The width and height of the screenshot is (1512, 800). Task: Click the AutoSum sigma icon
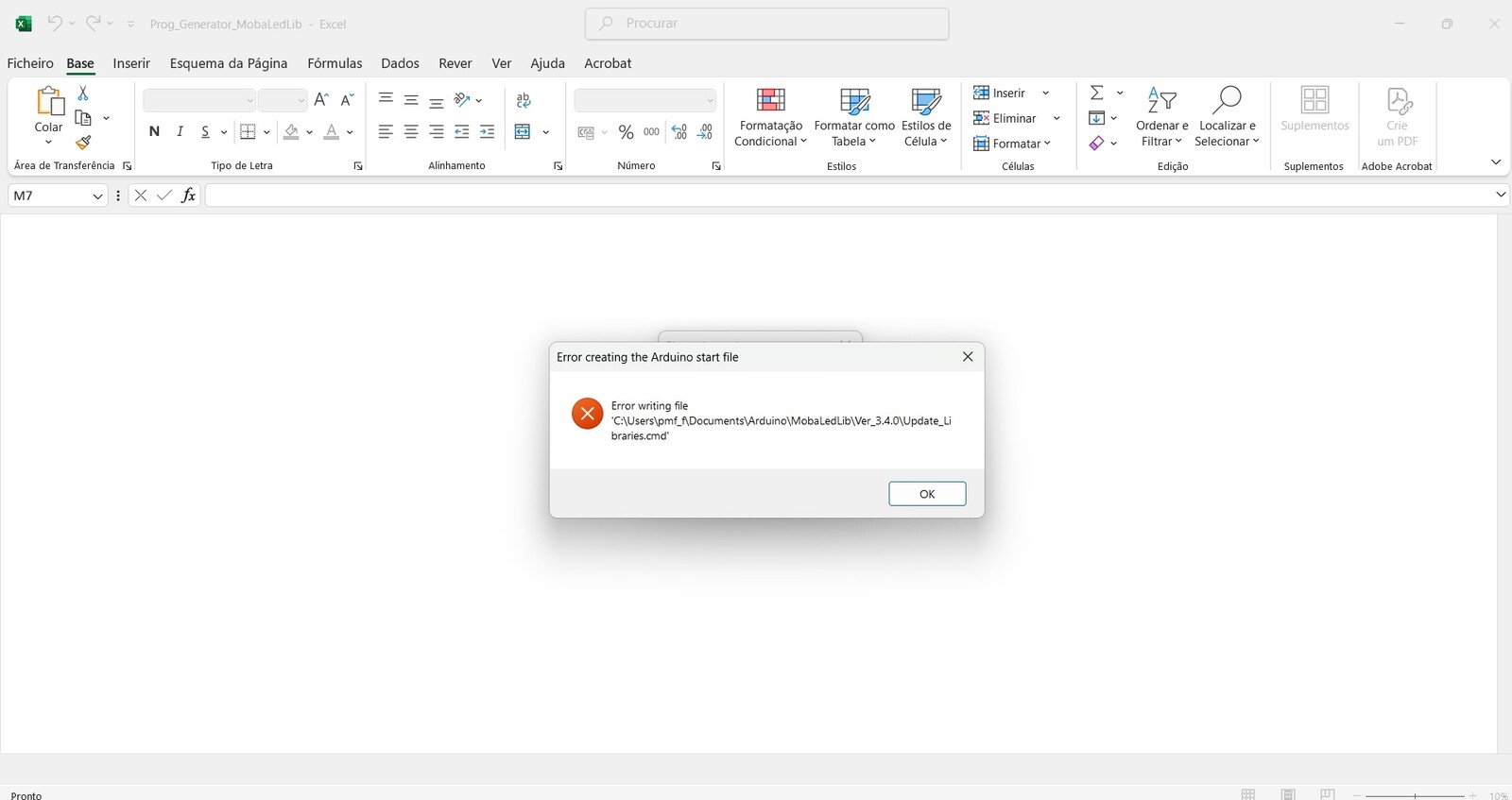pyautogui.click(x=1096, y=93)
